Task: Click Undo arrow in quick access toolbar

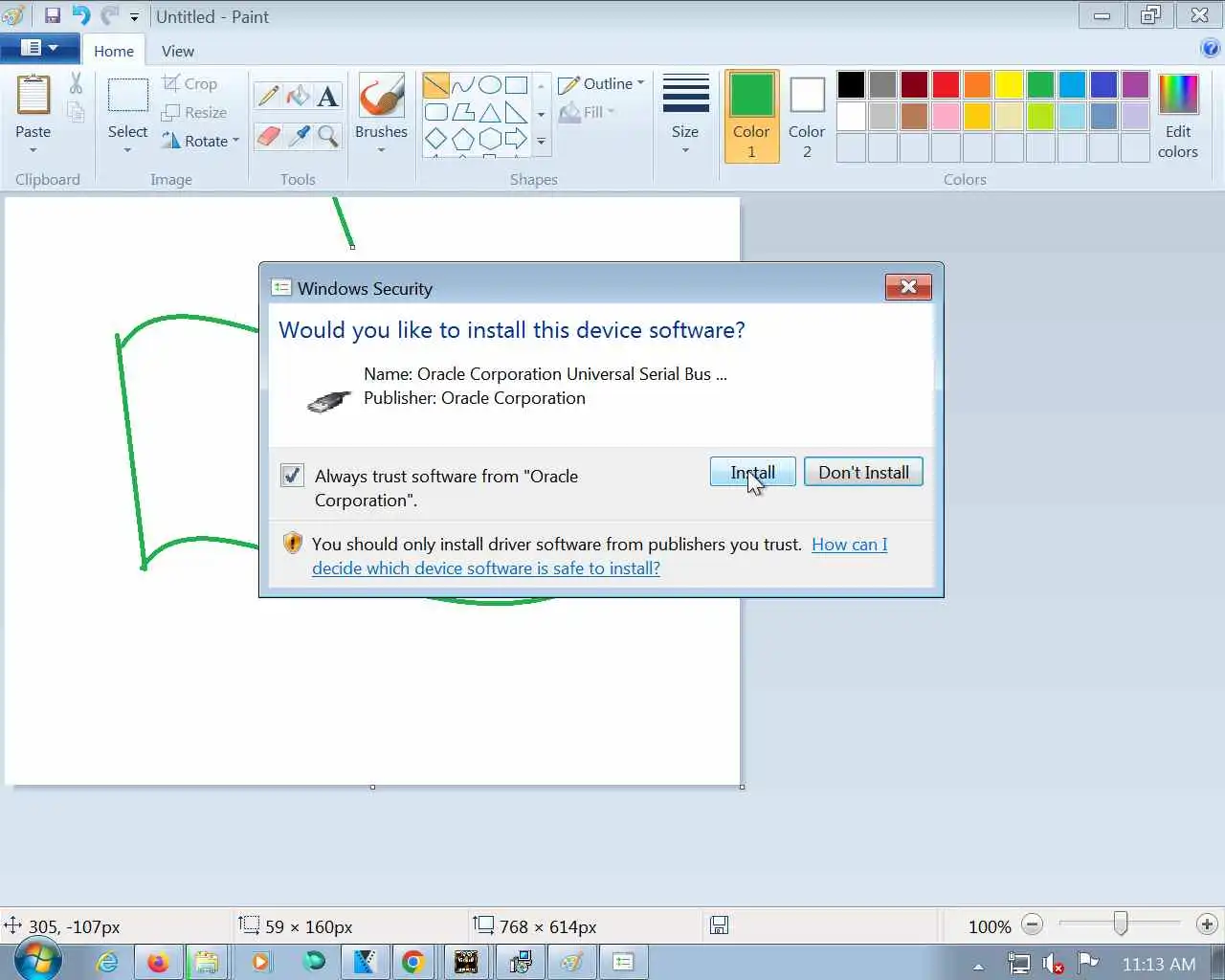Action: [81, 16]
